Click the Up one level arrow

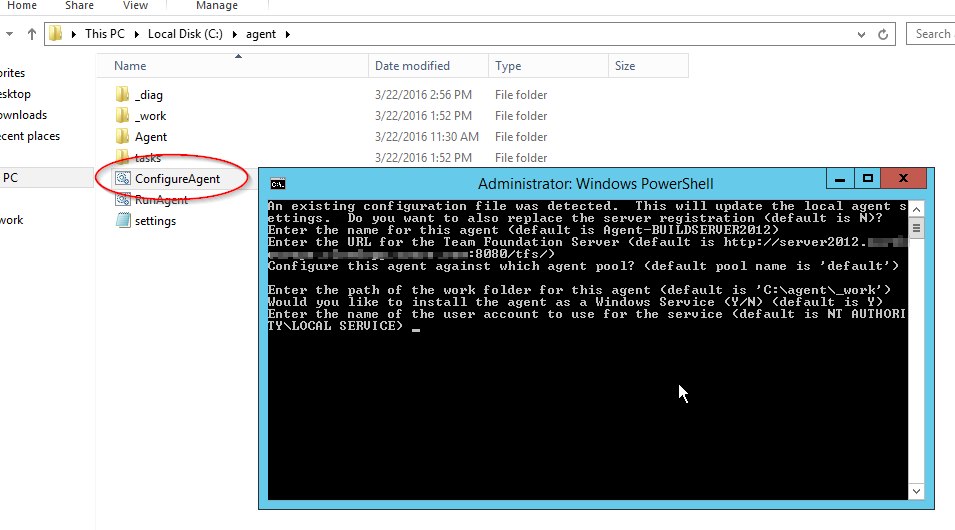32,34
